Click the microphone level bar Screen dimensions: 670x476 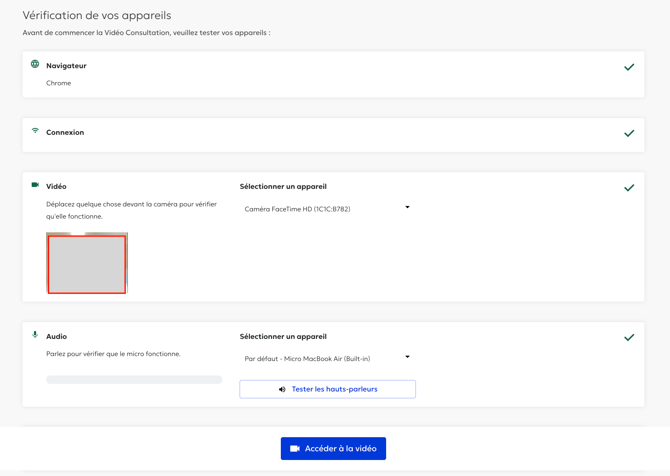coord(134,380)
